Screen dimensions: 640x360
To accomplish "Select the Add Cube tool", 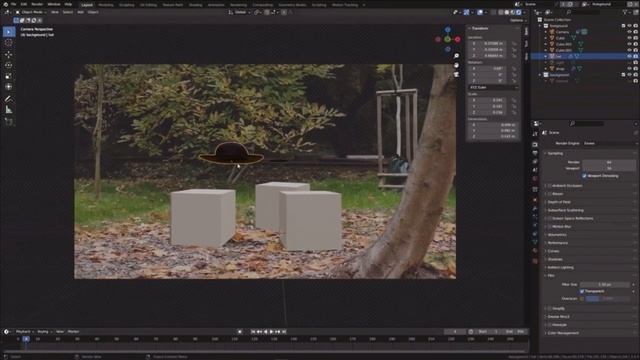I will click(9, 122).
